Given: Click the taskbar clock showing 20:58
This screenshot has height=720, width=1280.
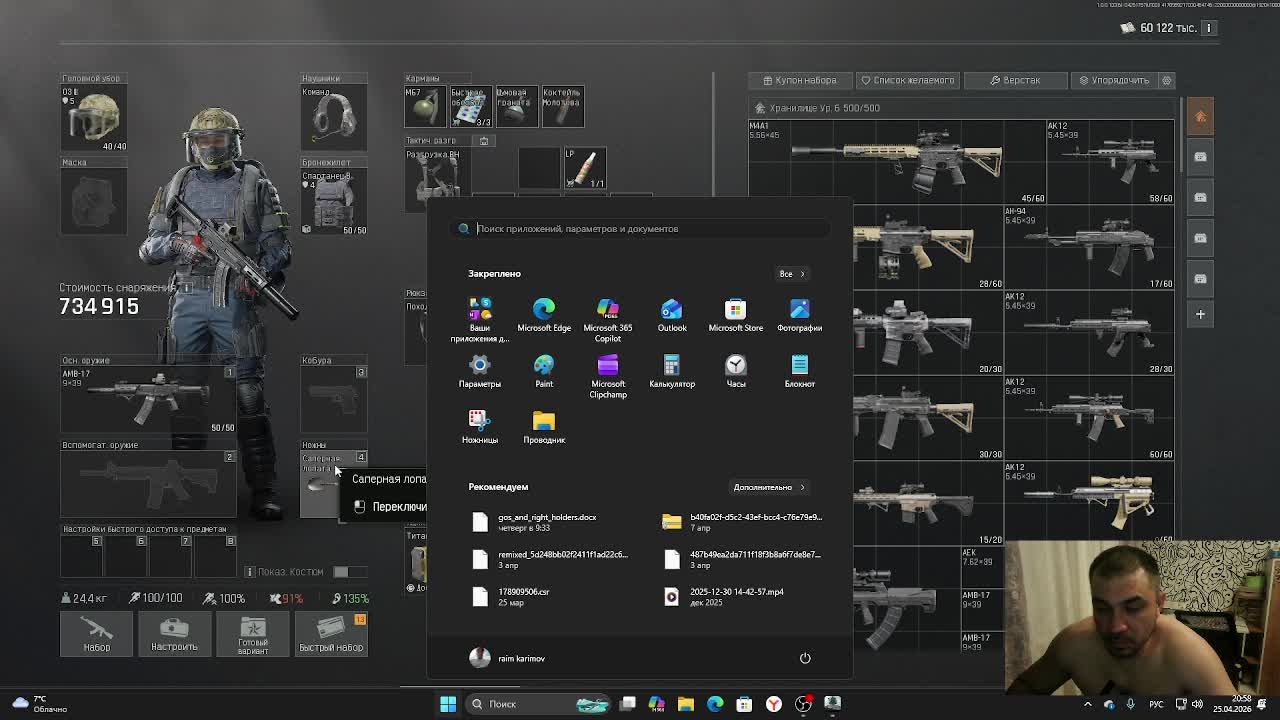Looking at the screenshot, I should tap(1232, 704).
